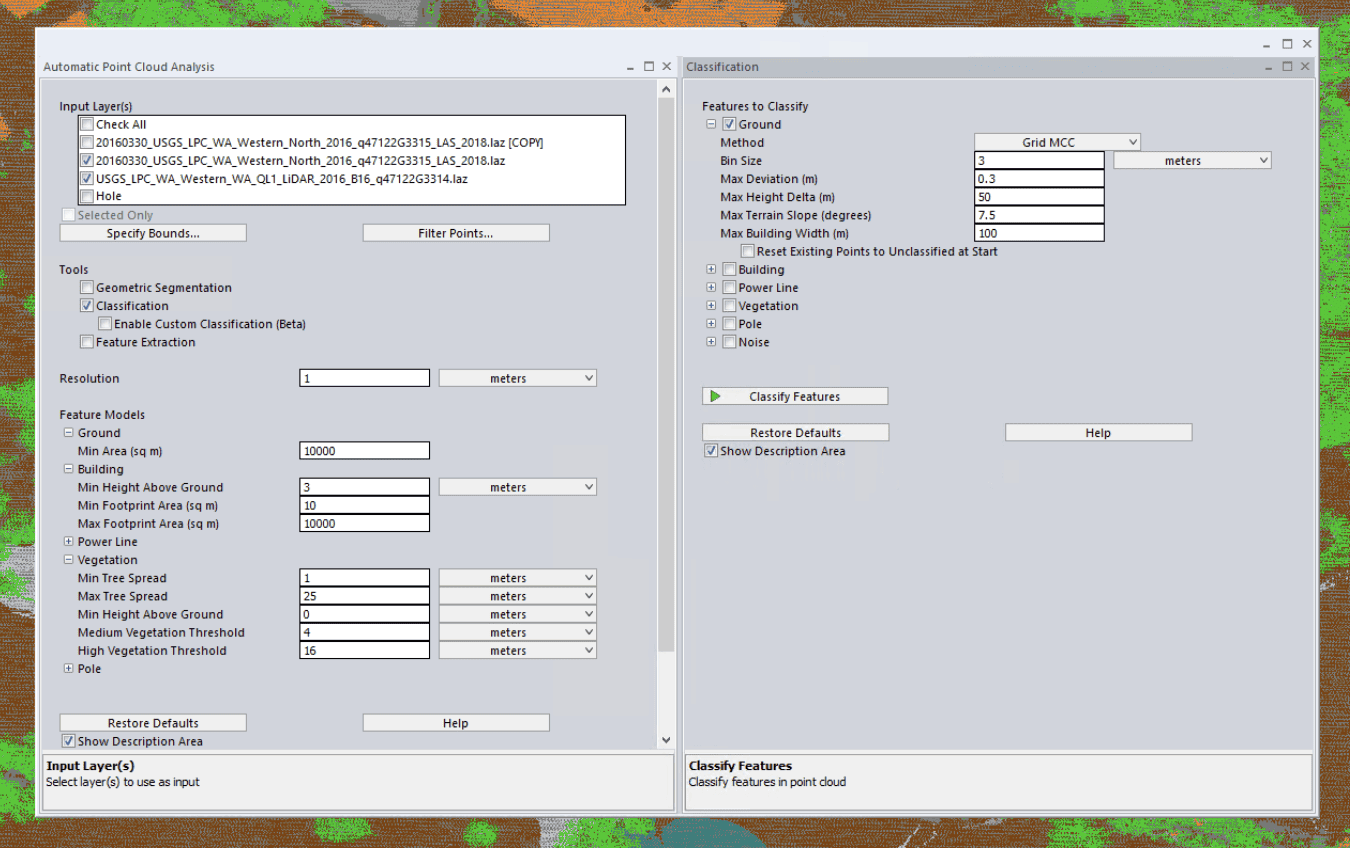Maximize the Classification panel
The width and height of the screenshot is (1350, 848).
[1287, 66]
